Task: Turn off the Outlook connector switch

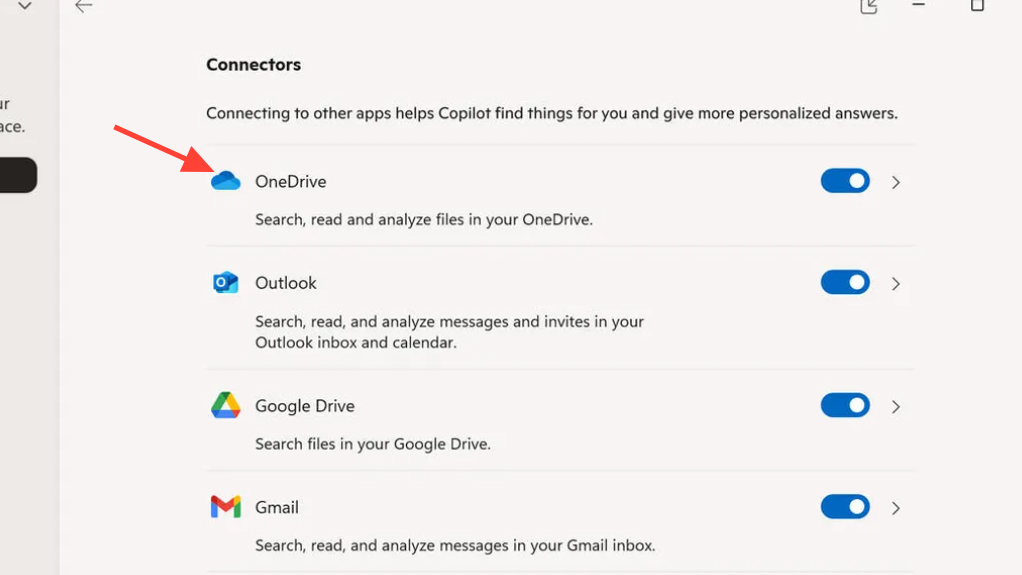Action: [x=845, y=283]
